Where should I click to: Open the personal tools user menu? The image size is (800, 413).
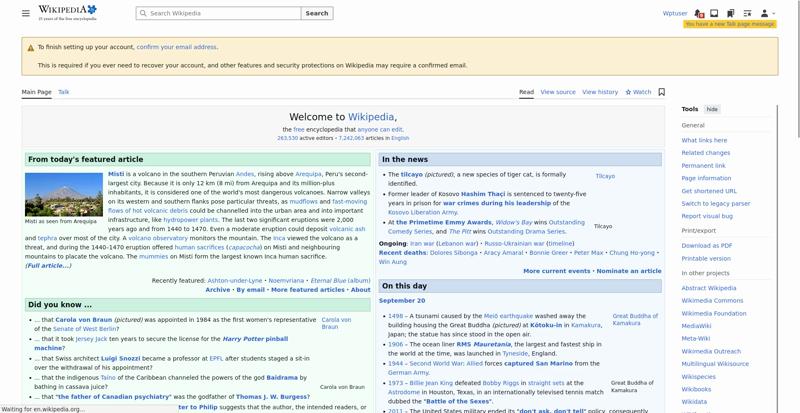tap(767, 13)
